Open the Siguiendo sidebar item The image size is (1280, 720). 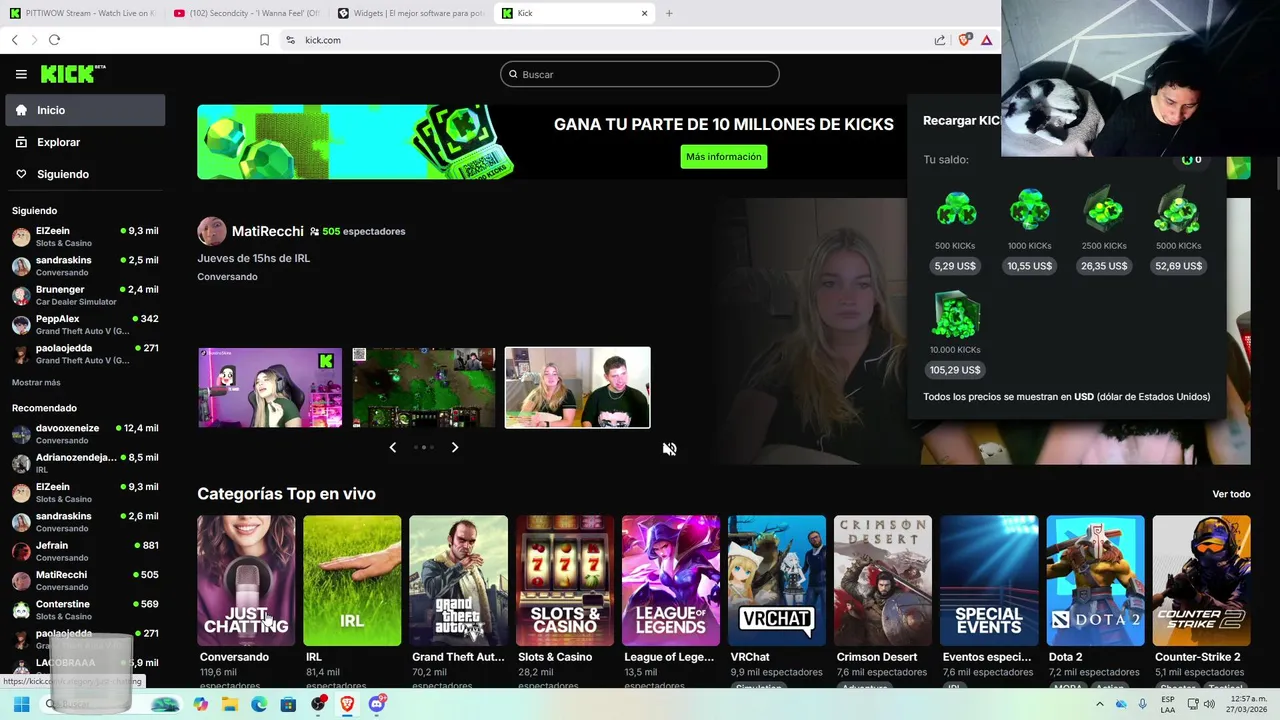(x=85, y=174)
